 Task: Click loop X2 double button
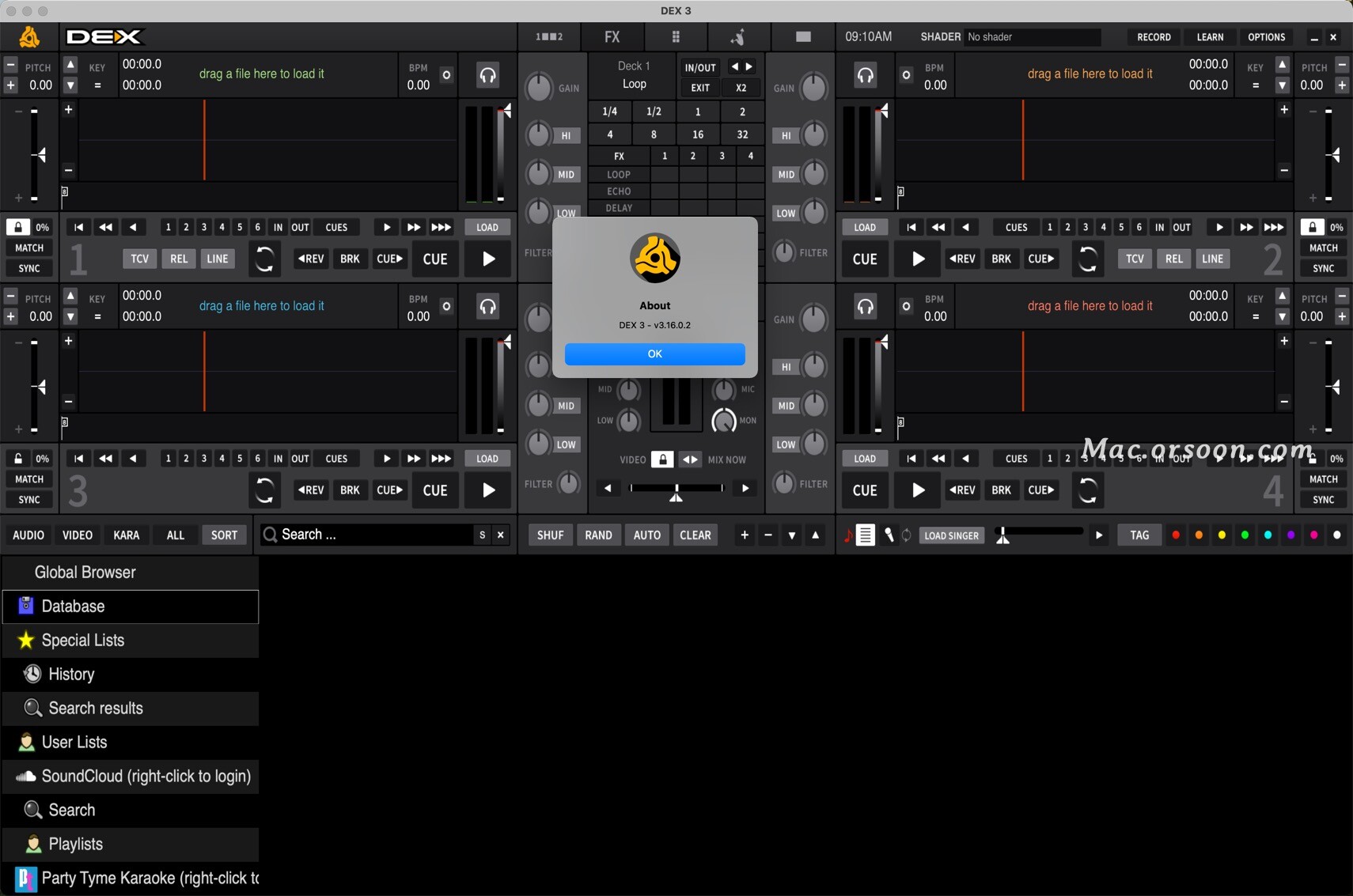741,88
